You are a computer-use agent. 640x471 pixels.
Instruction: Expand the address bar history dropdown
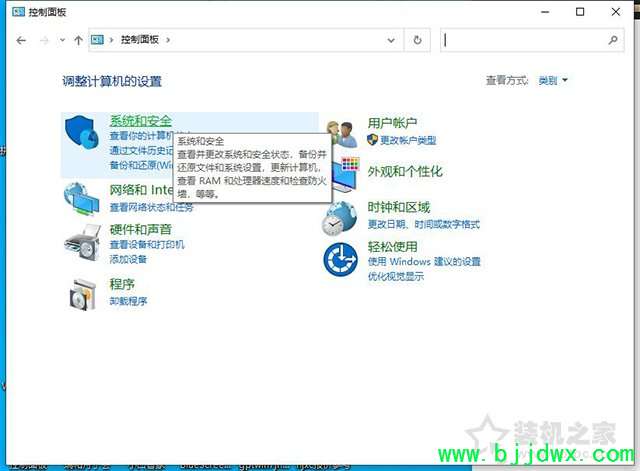click(x=391, y=40)
